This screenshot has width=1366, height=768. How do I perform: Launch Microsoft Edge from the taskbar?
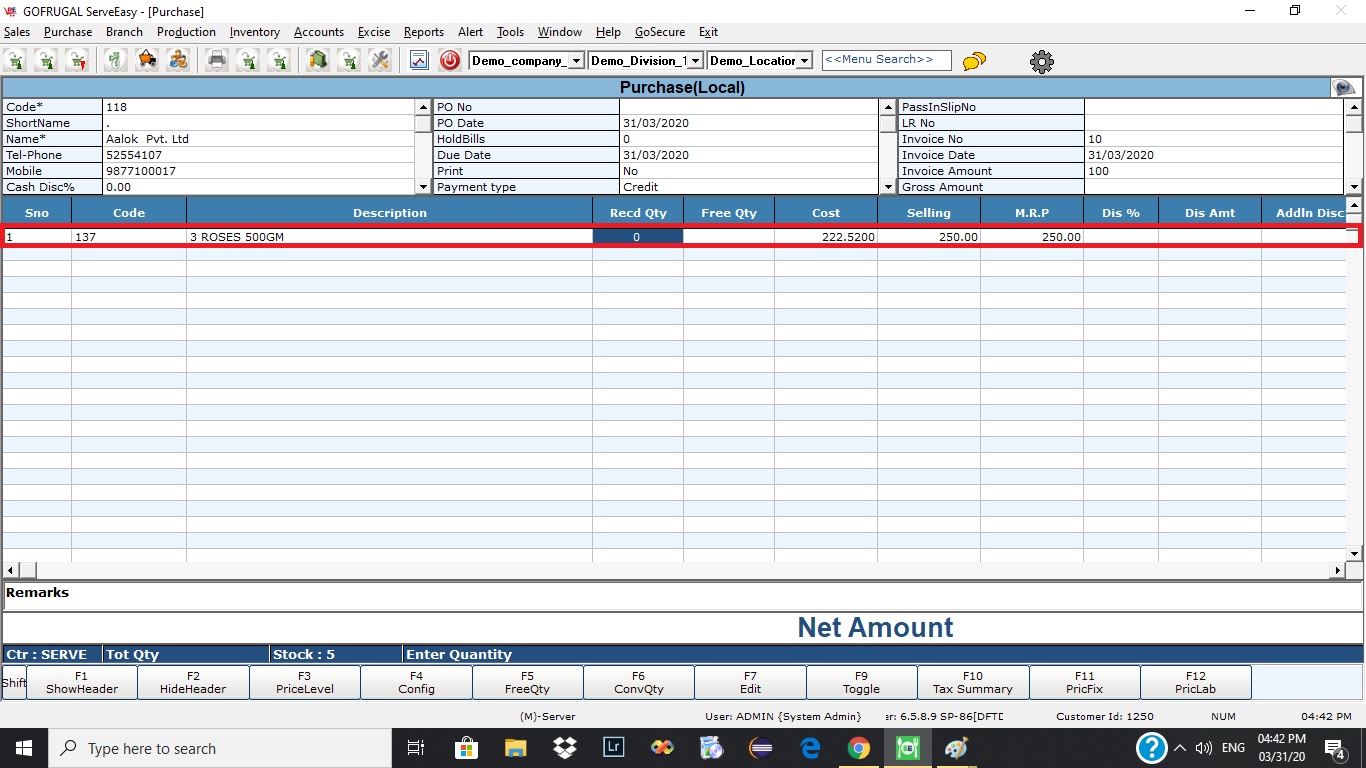click(x=810, y=748)
